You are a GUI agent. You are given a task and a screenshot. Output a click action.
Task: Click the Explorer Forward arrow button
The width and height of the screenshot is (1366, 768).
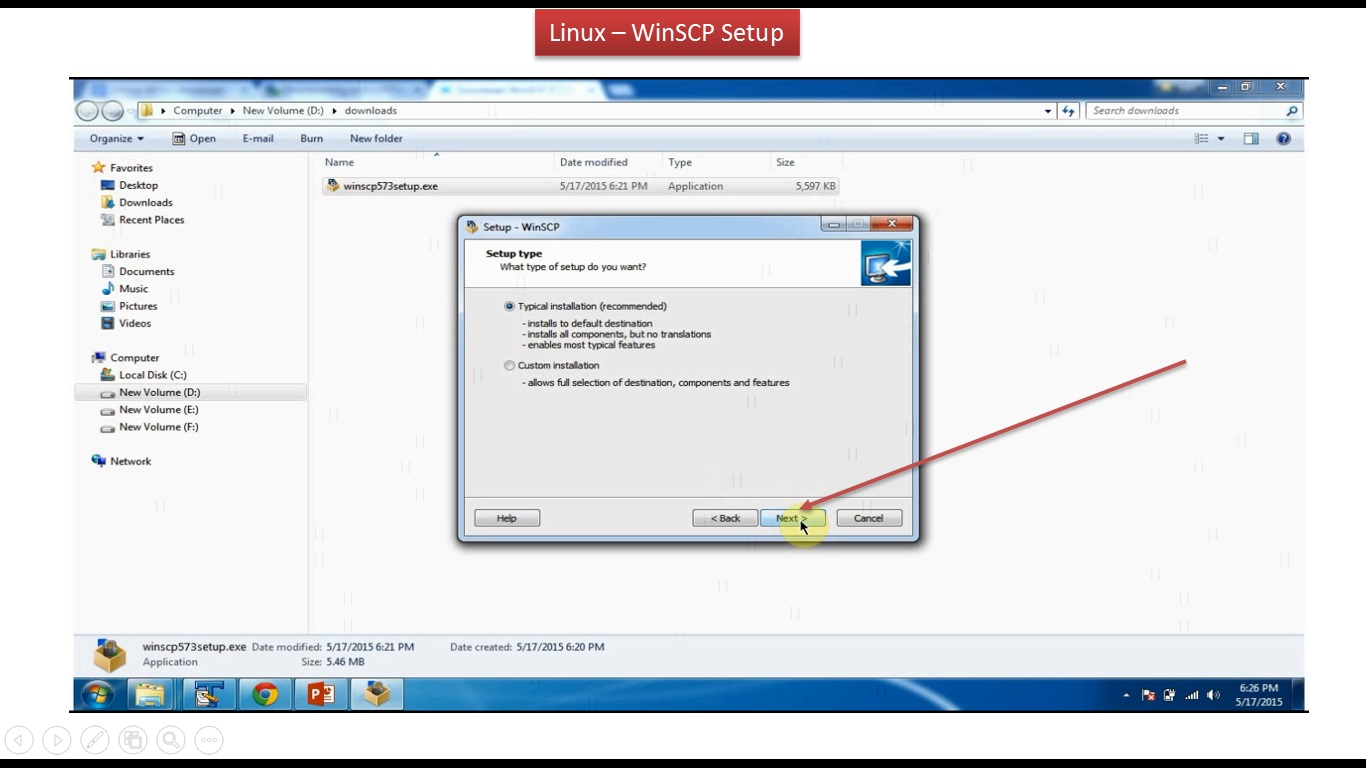(112, 111)
